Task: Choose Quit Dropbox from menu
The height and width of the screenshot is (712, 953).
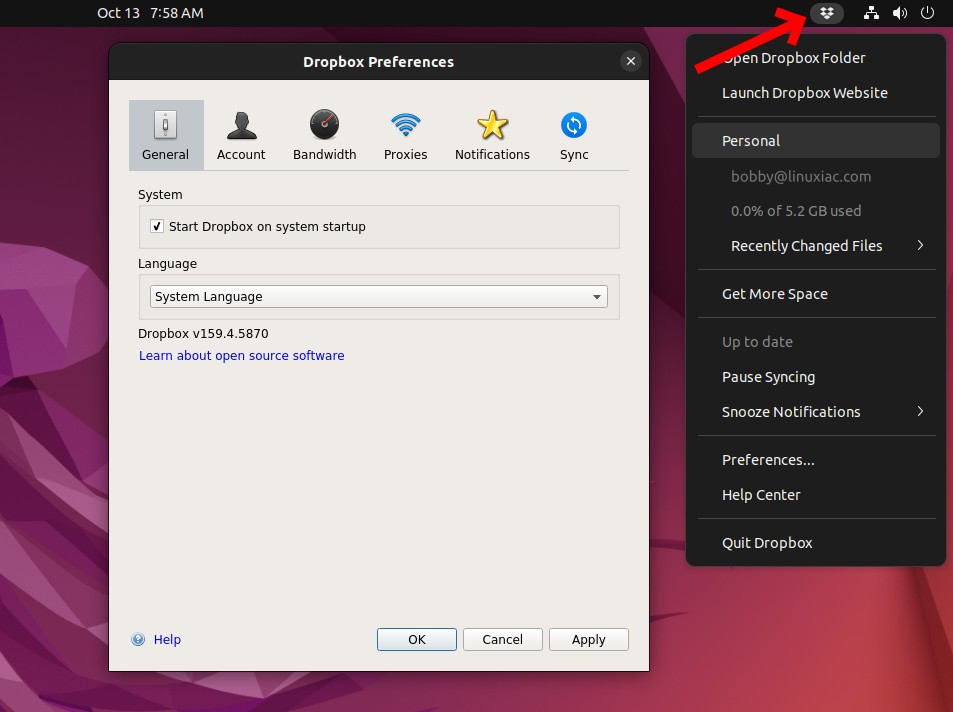Action: pos(816,543)
